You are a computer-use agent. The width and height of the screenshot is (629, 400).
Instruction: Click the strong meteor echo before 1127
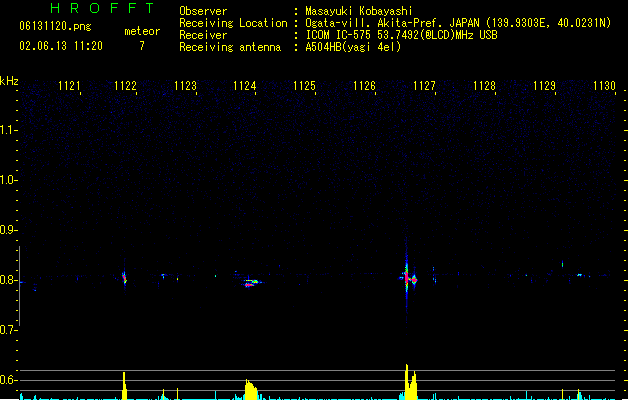tap(408, 278)
